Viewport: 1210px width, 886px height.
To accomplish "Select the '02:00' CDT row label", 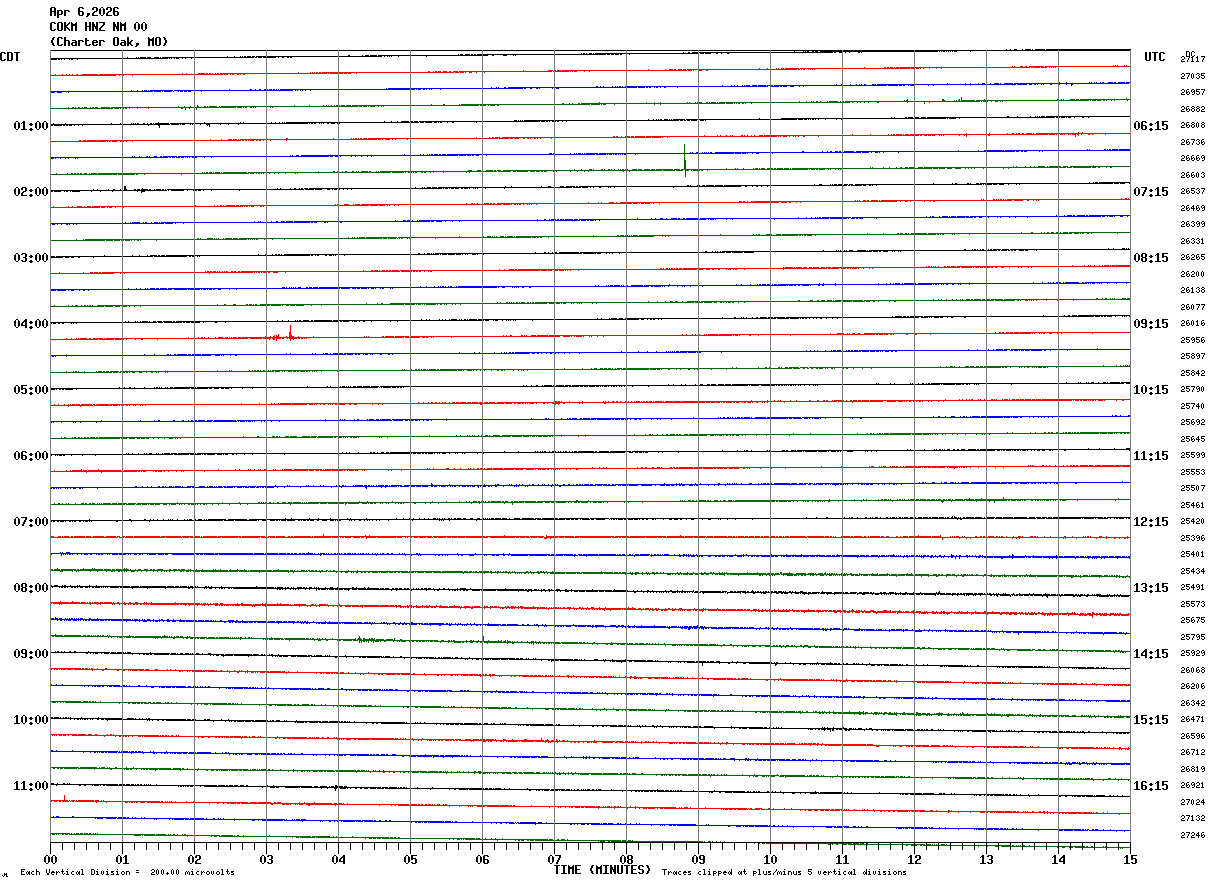I will click(31, 192).
